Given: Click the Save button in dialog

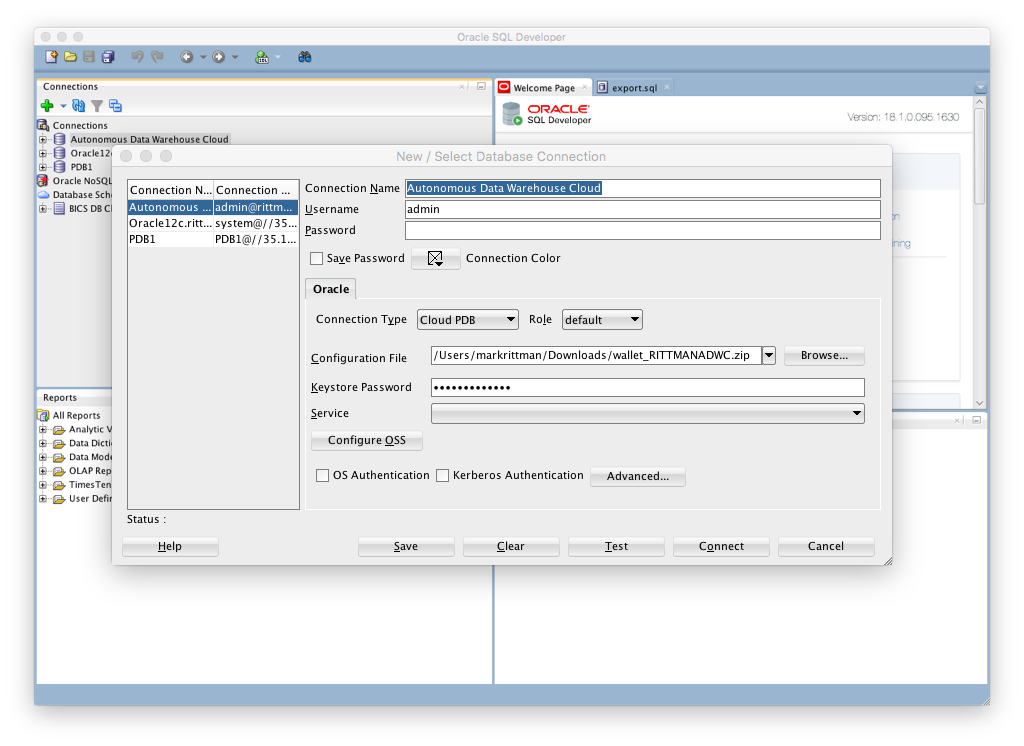Looking at the screenshot, I should coord(406,546).
